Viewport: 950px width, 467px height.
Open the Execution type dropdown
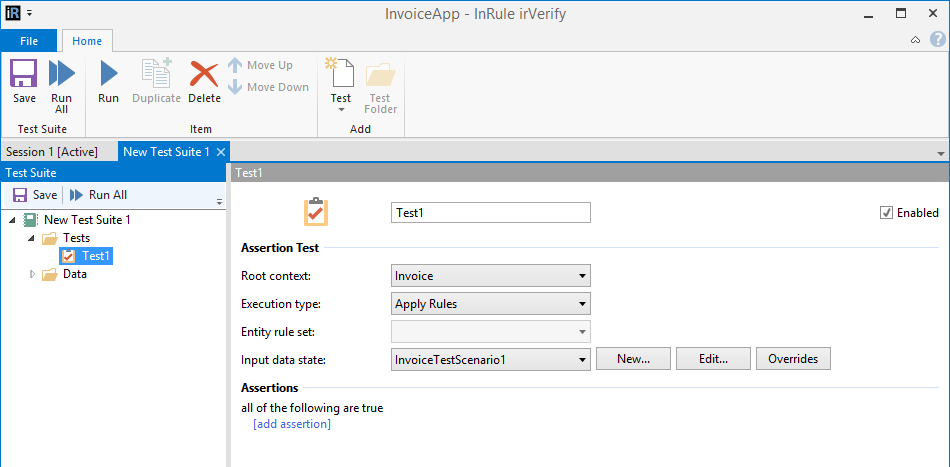[490, 304]
